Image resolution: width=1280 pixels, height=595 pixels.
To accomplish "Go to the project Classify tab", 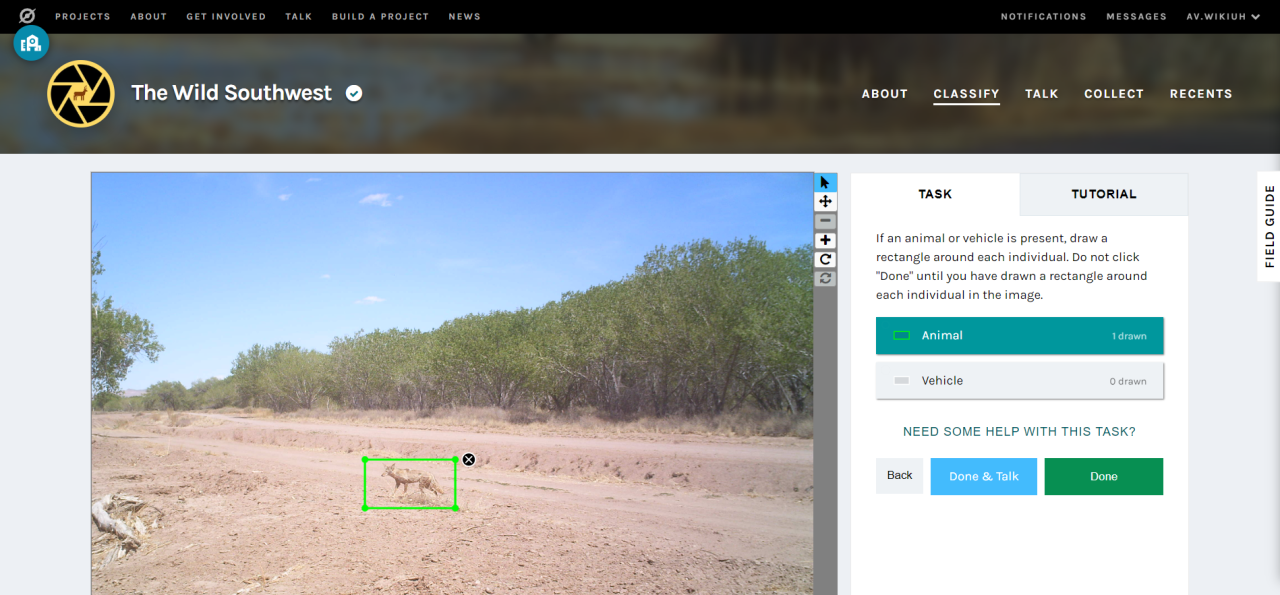I will [x=966, y=94].
